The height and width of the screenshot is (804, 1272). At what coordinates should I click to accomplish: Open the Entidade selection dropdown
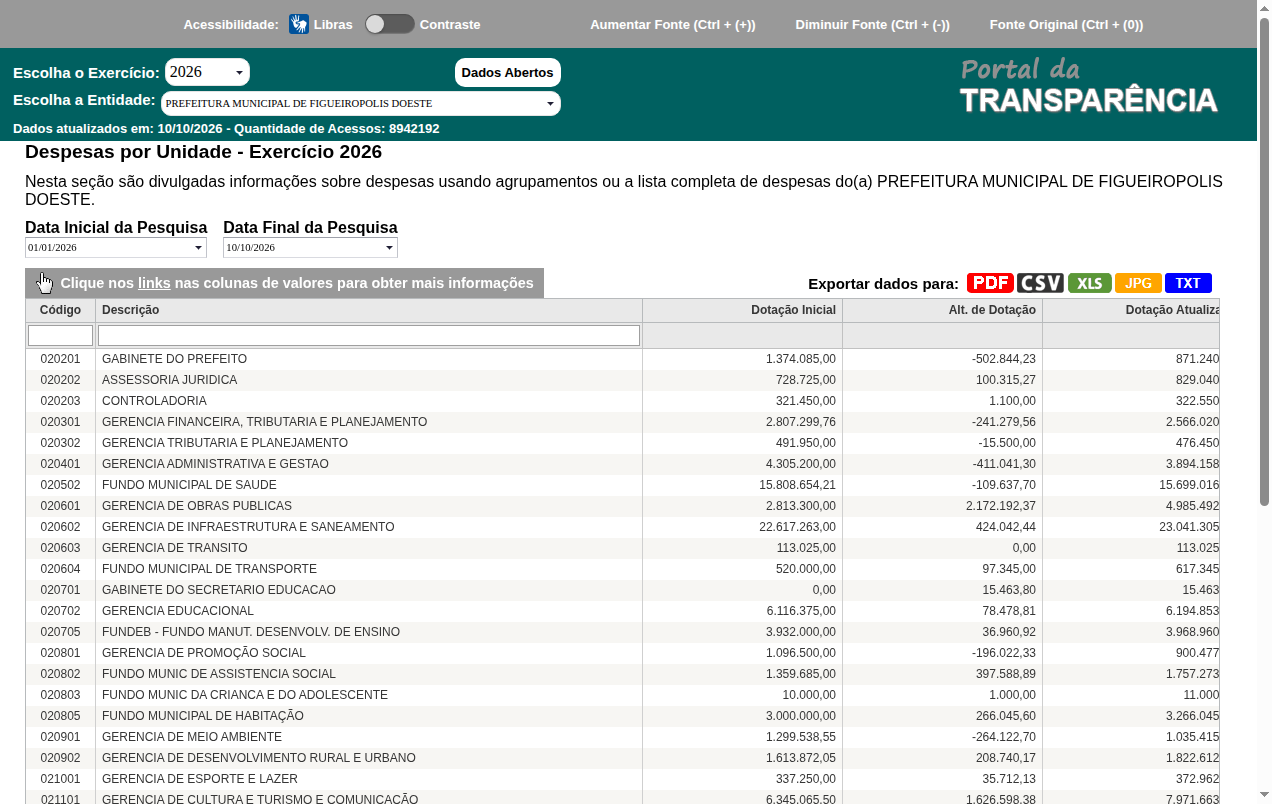pyautogui.click(x=360, y=103)
